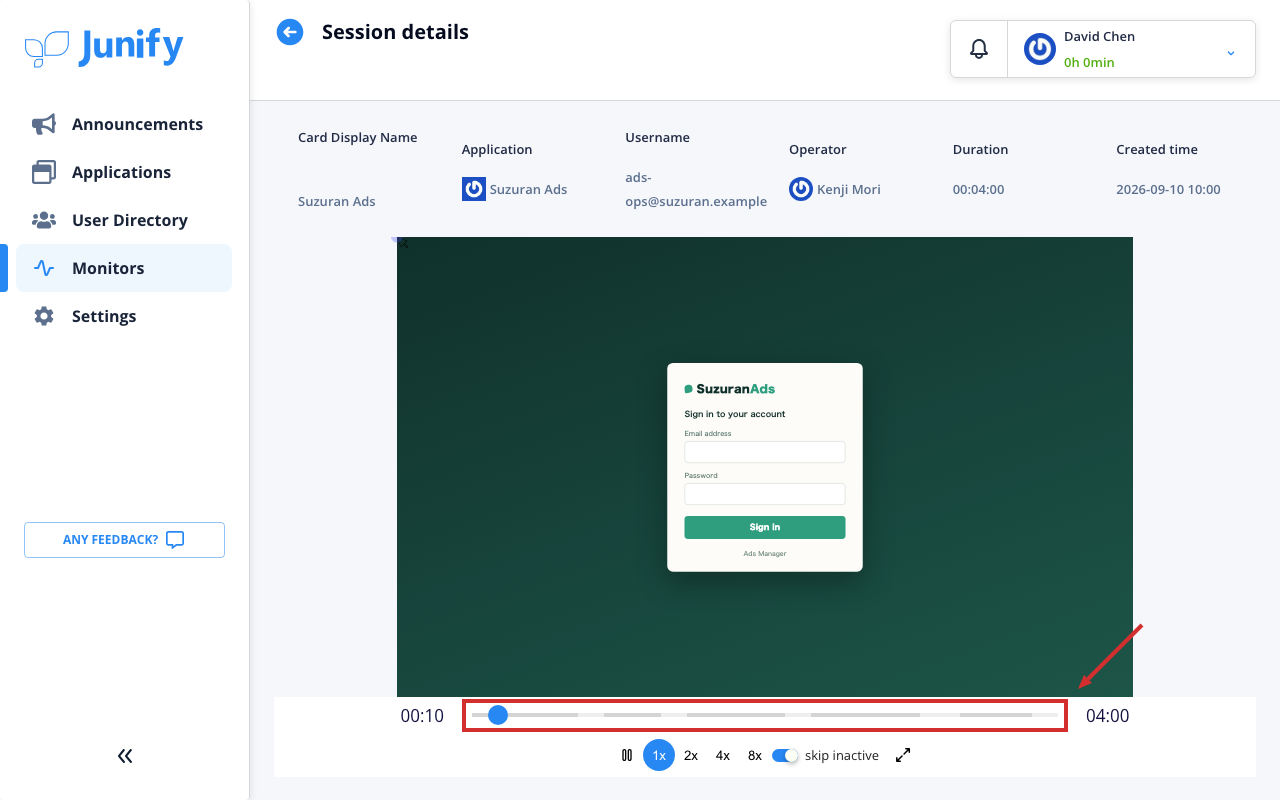Click the 0h 0min status text
The height and width of the screenshot is (800, 1280).
1089,62
